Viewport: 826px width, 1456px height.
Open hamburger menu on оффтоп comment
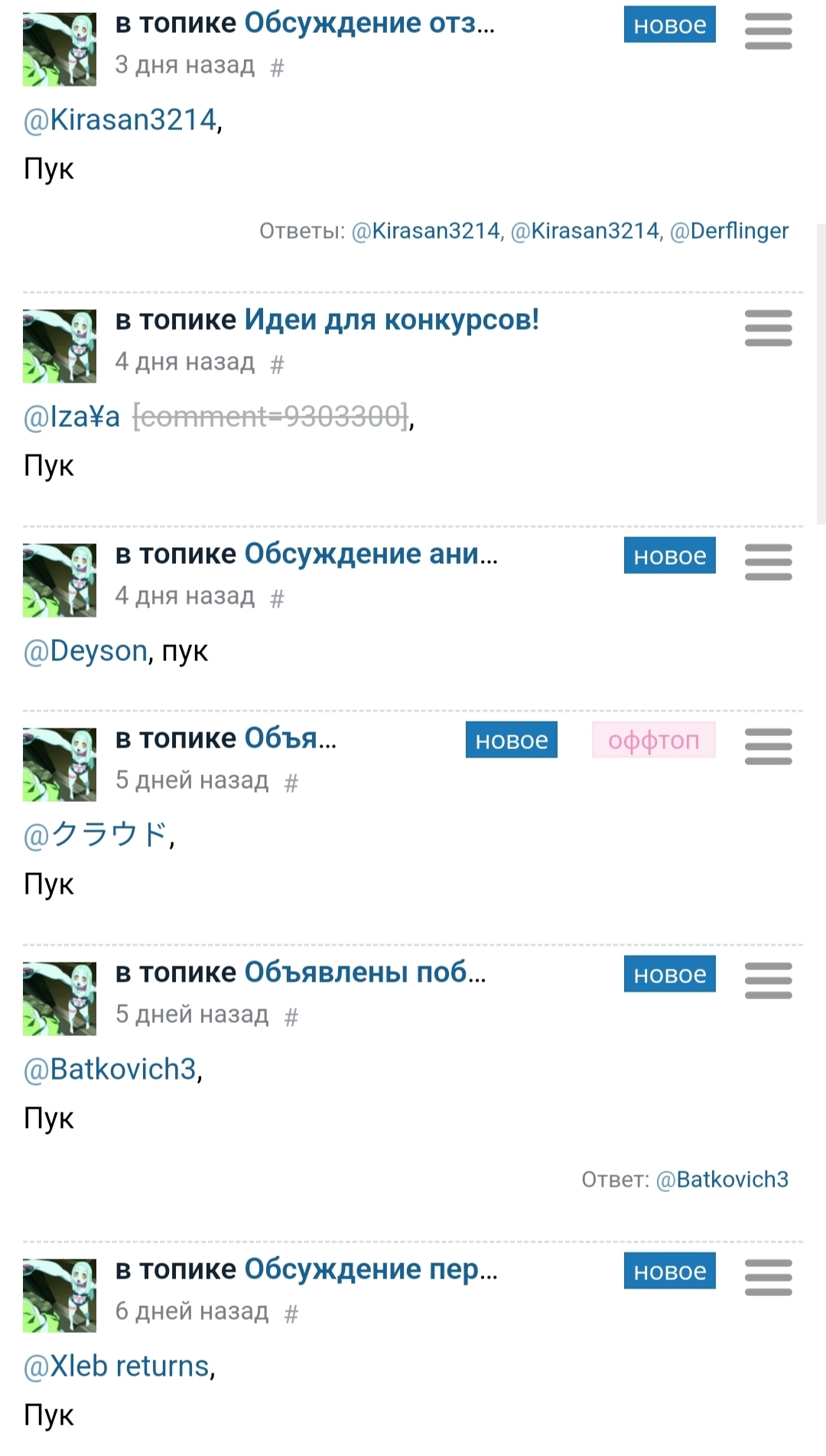[768, 747]
